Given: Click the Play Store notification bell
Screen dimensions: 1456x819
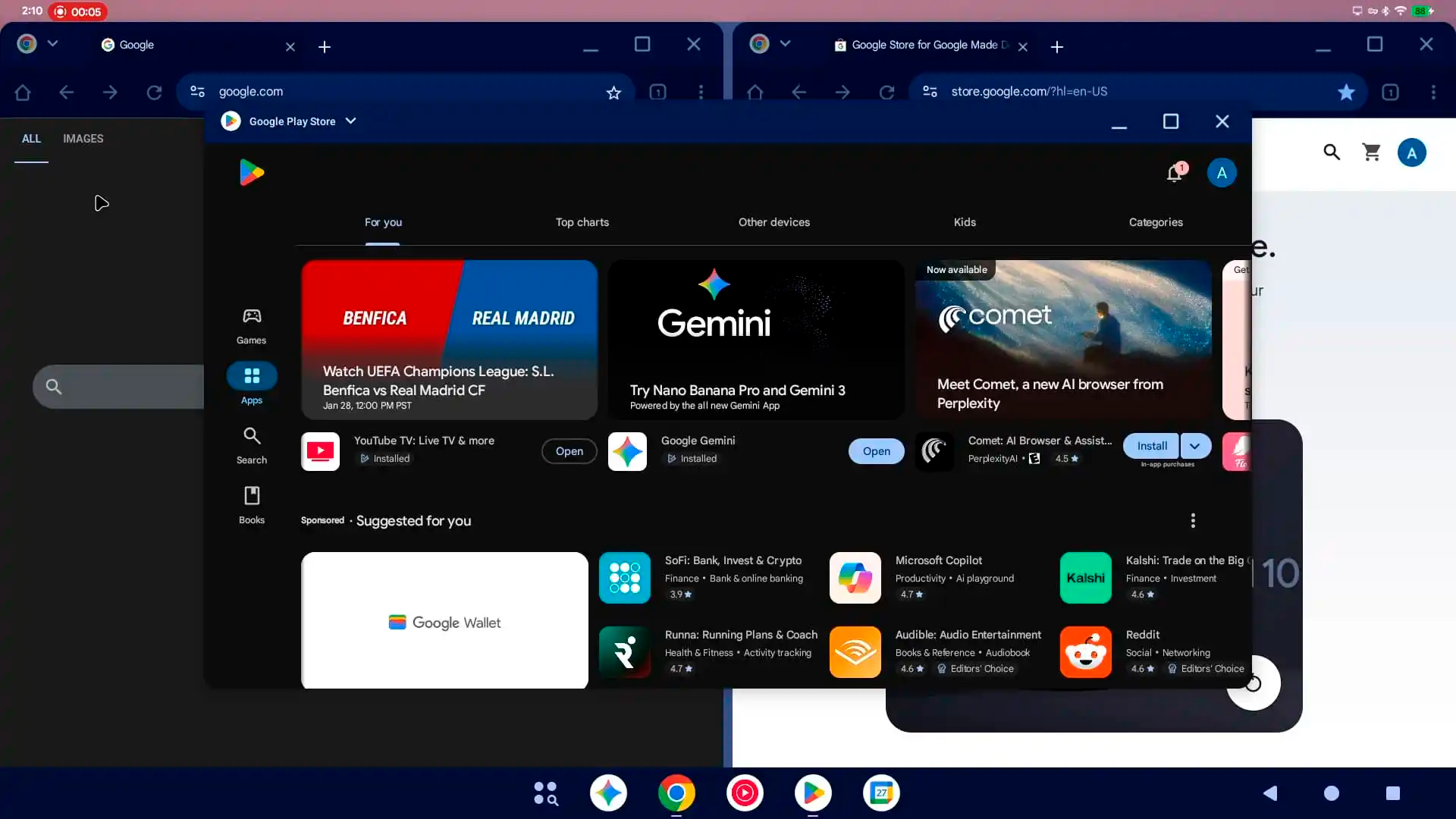Looking at the screenshot, I should [1175, 173].
